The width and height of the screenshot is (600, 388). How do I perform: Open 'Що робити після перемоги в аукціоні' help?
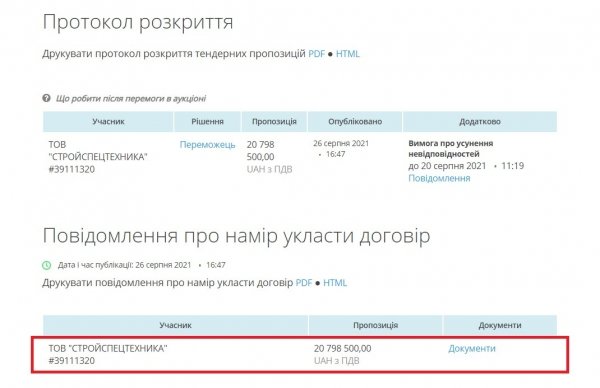pyautogui.click(x=131, y=99)
